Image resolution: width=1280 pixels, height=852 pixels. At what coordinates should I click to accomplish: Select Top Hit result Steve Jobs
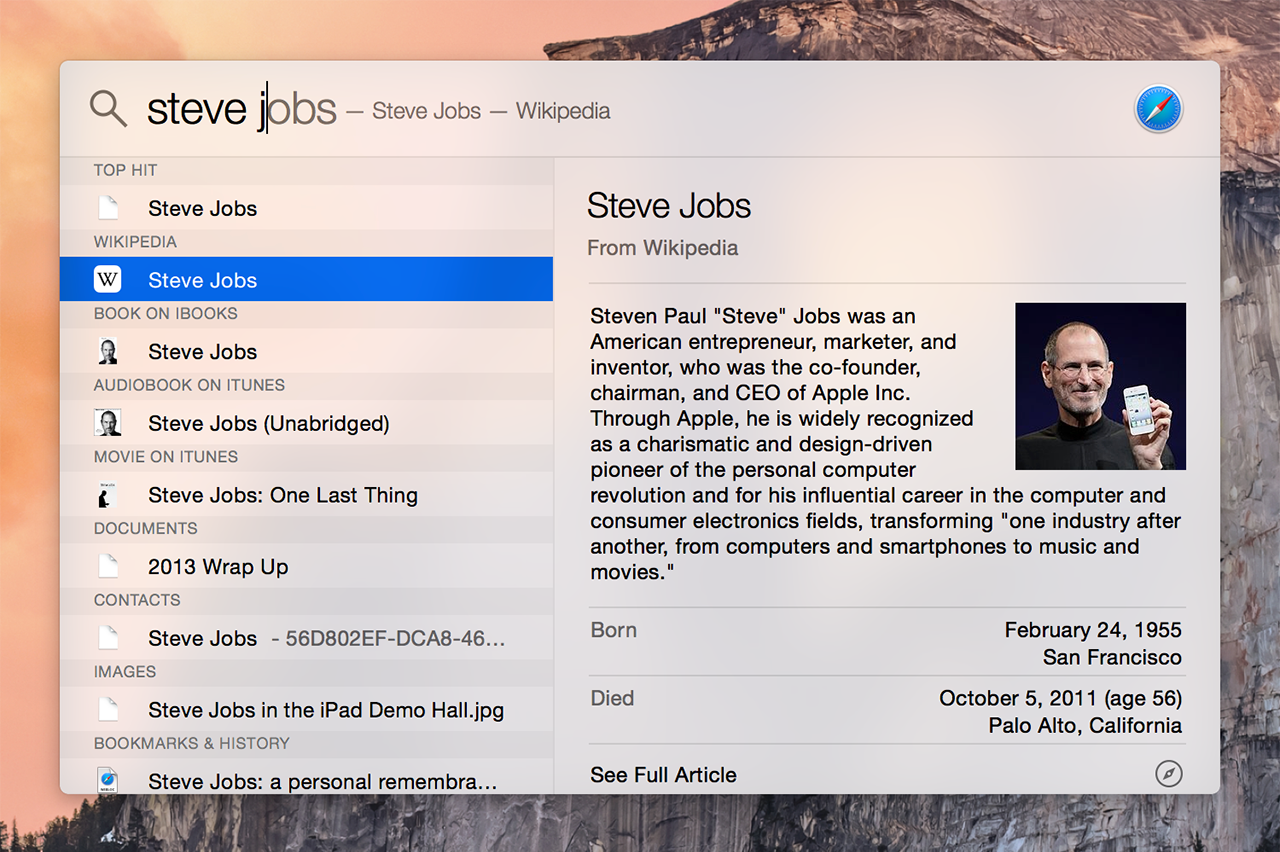[x=306, y=208]
